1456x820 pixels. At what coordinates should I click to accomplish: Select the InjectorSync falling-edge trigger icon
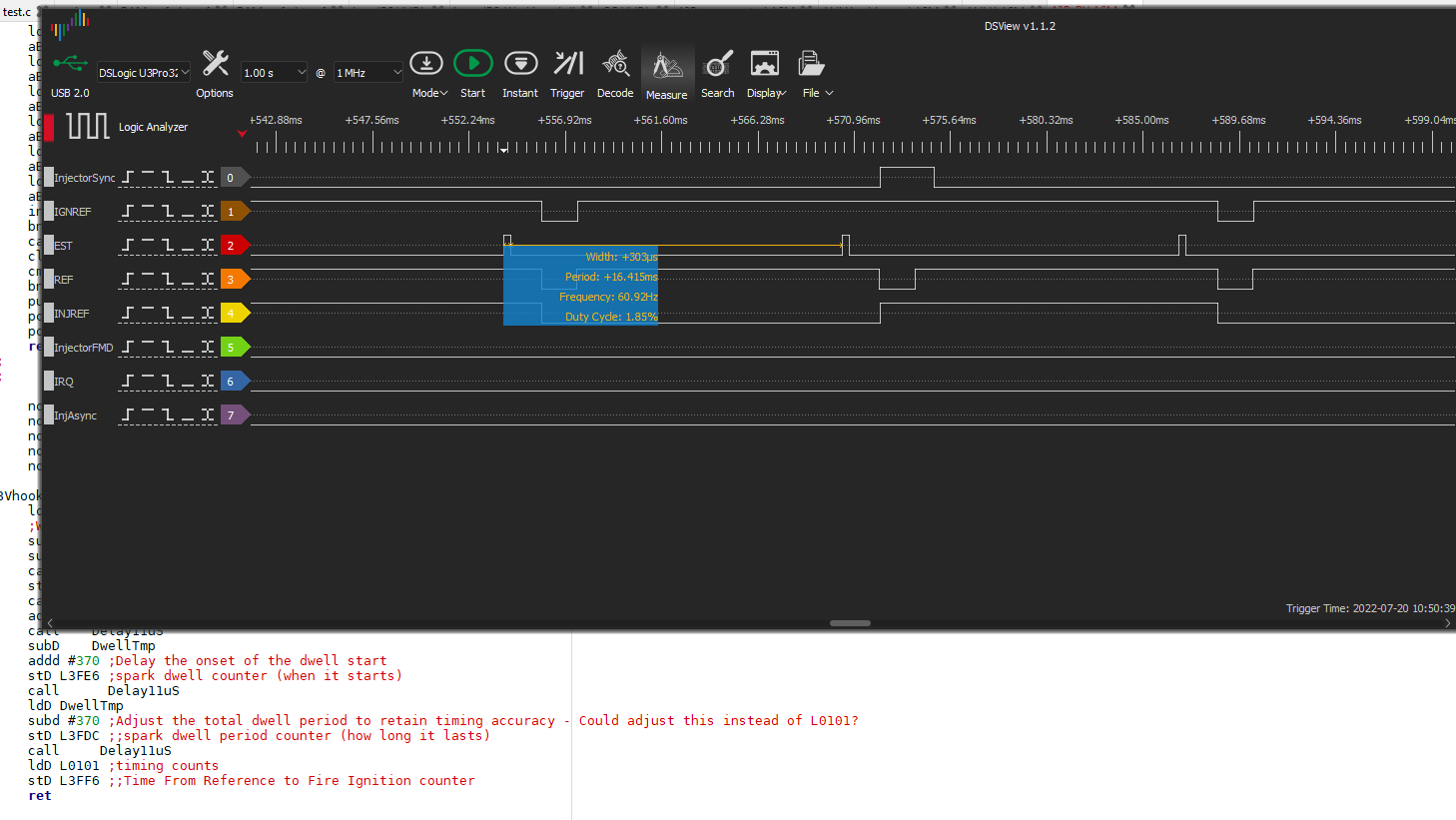pos(168,177)
